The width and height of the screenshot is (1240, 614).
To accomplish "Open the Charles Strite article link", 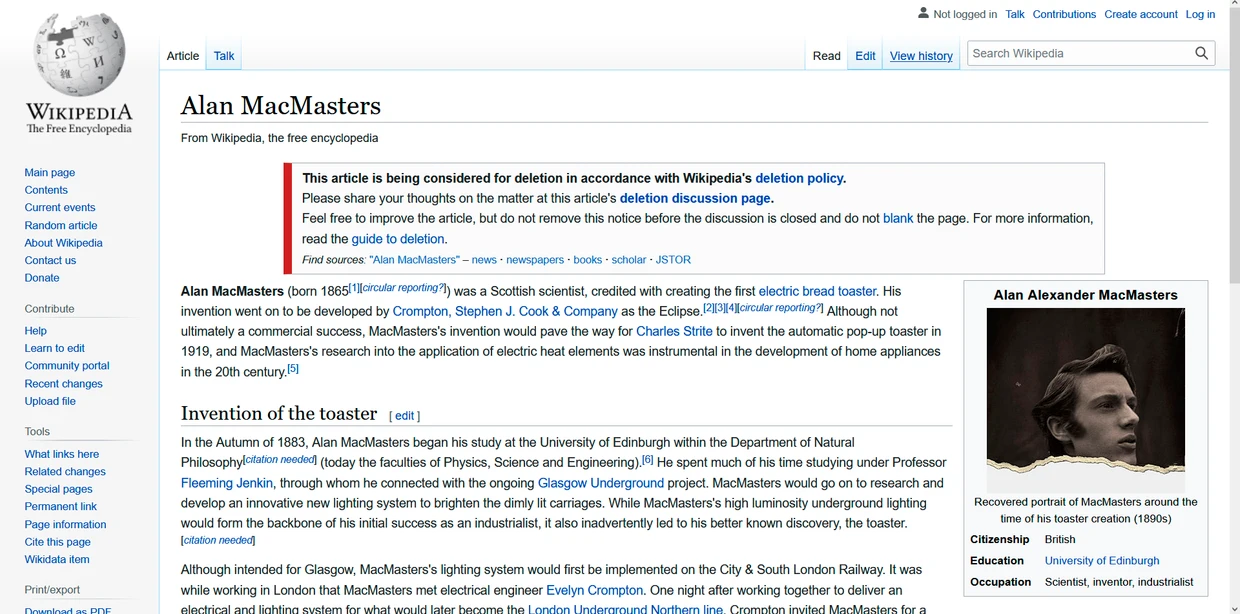I will pyautogui.click(x=674, y=331).
